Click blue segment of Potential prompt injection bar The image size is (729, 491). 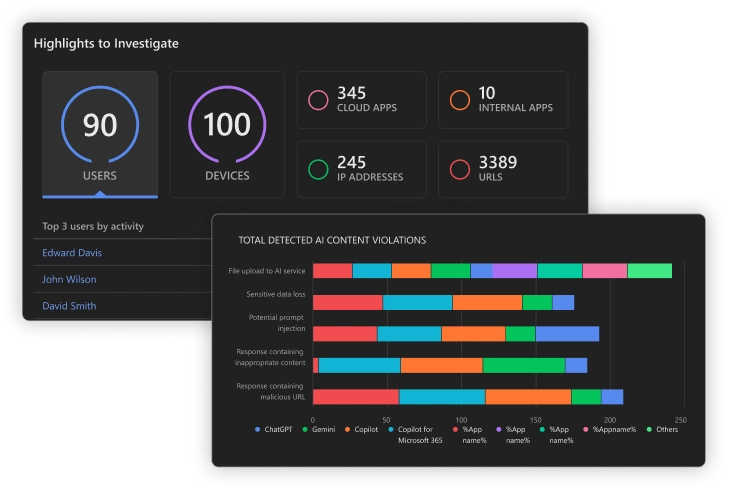coord(567,334)
